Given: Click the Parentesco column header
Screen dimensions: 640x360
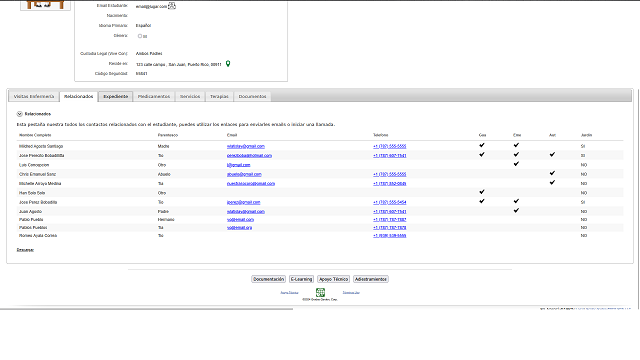Looking at the screenshot, I should [x=168, y=135].
